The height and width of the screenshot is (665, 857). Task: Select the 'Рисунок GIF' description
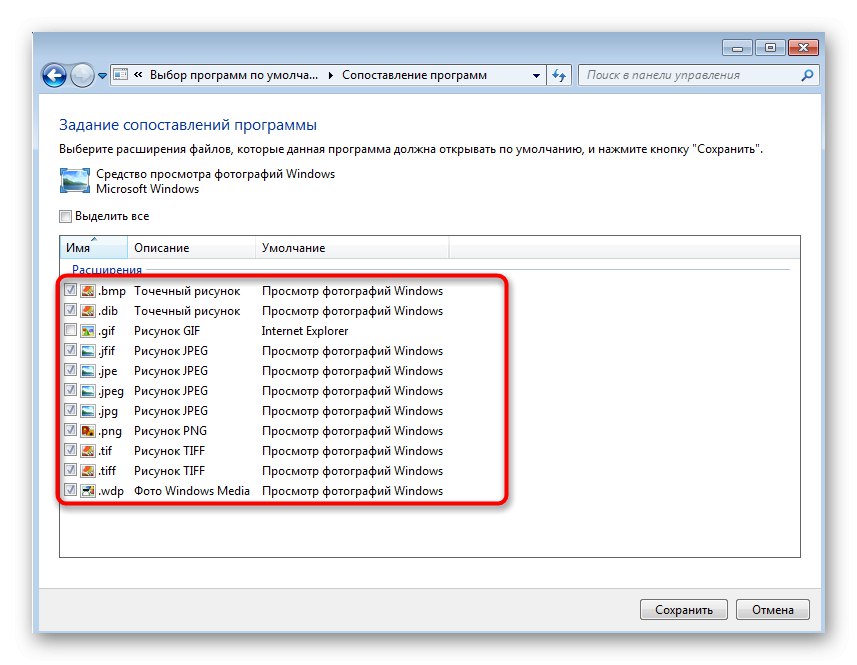[167, 331]
